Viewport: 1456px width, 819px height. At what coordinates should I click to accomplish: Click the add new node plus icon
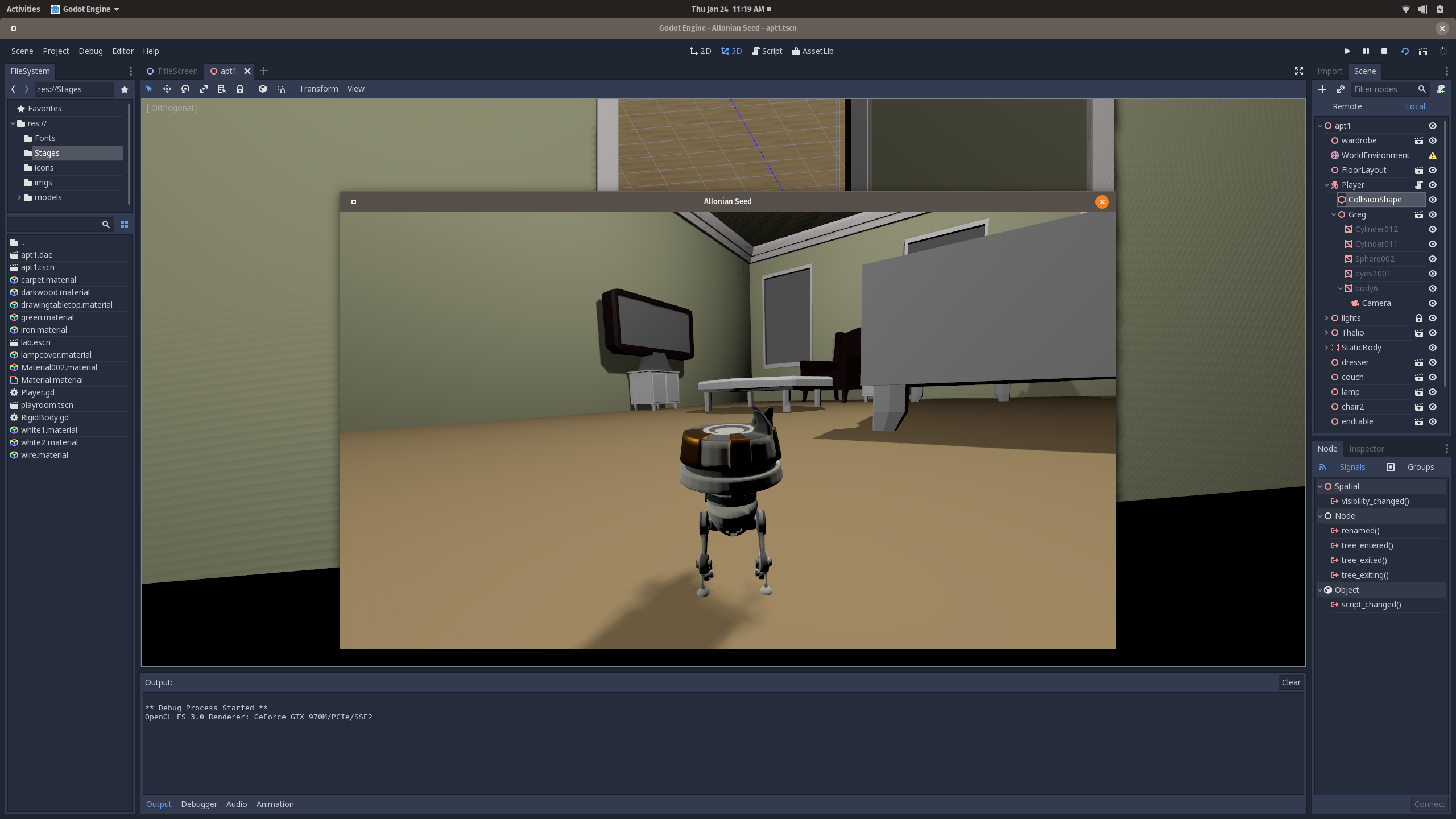tap(1322, 89)
